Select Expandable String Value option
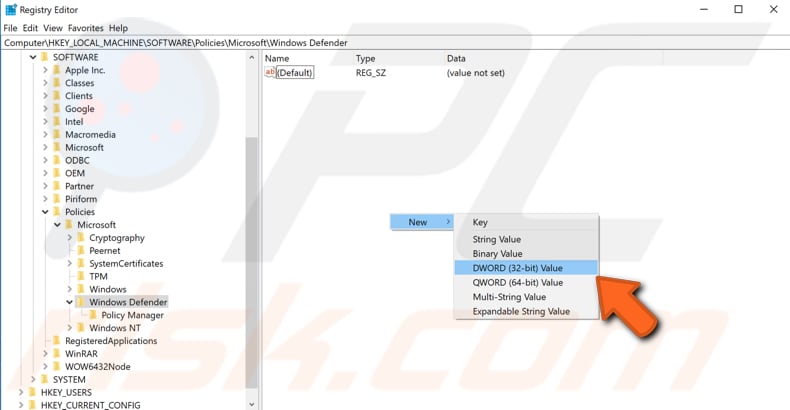790x410 pixels. [x=526, y=311]
